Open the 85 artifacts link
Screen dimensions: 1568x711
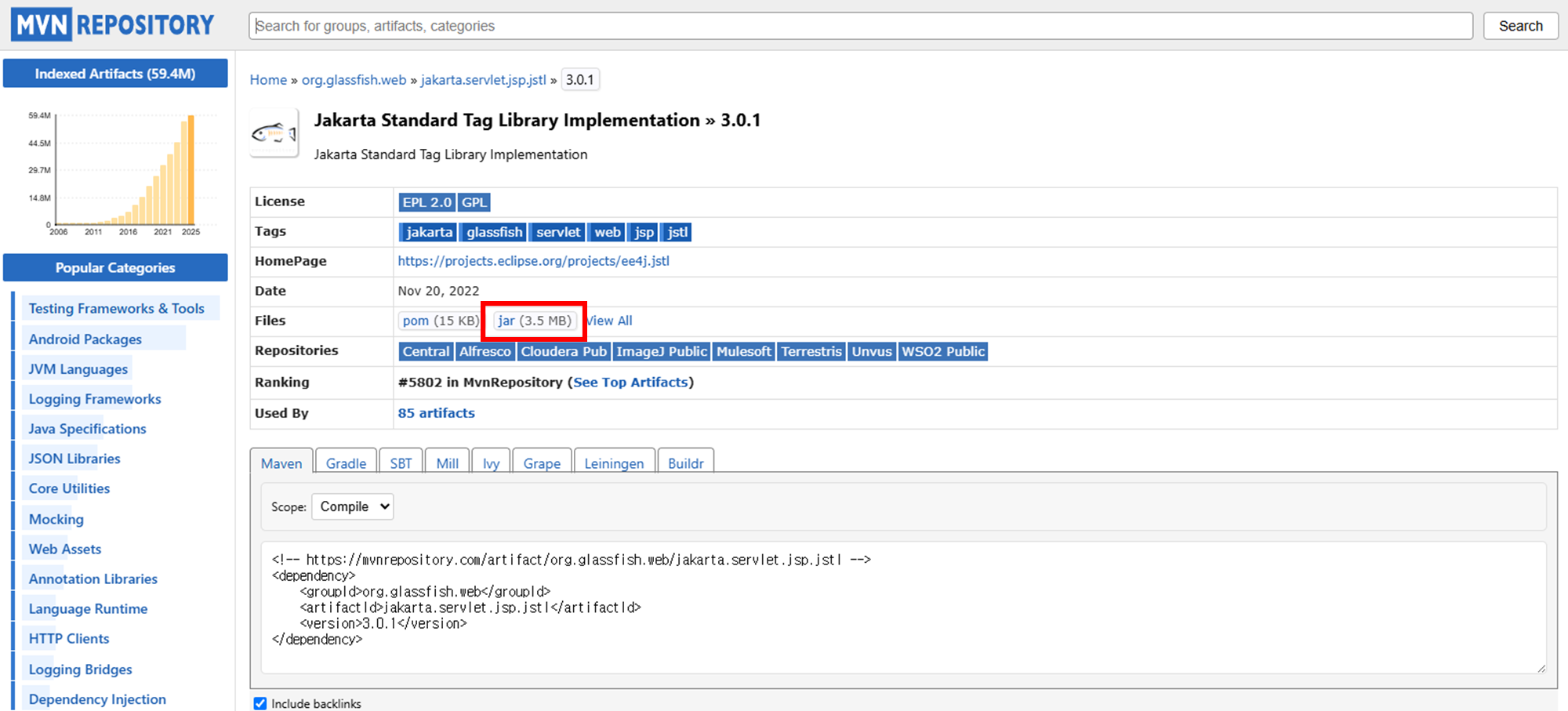point(436,413)
